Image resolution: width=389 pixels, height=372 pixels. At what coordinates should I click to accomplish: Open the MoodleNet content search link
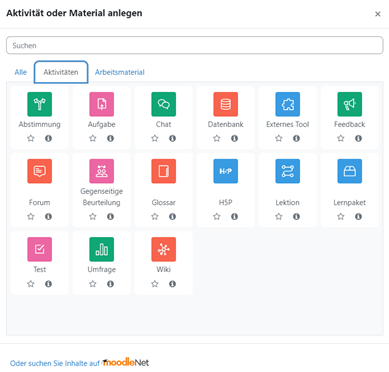[79, 362]
